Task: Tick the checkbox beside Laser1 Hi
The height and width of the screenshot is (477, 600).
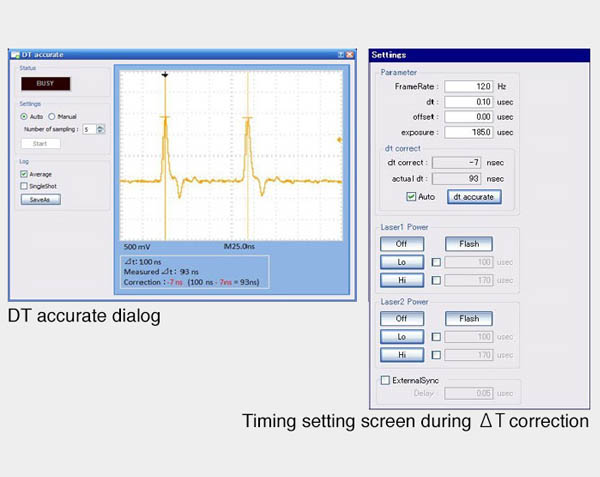Action: click(x=436, y=281)
